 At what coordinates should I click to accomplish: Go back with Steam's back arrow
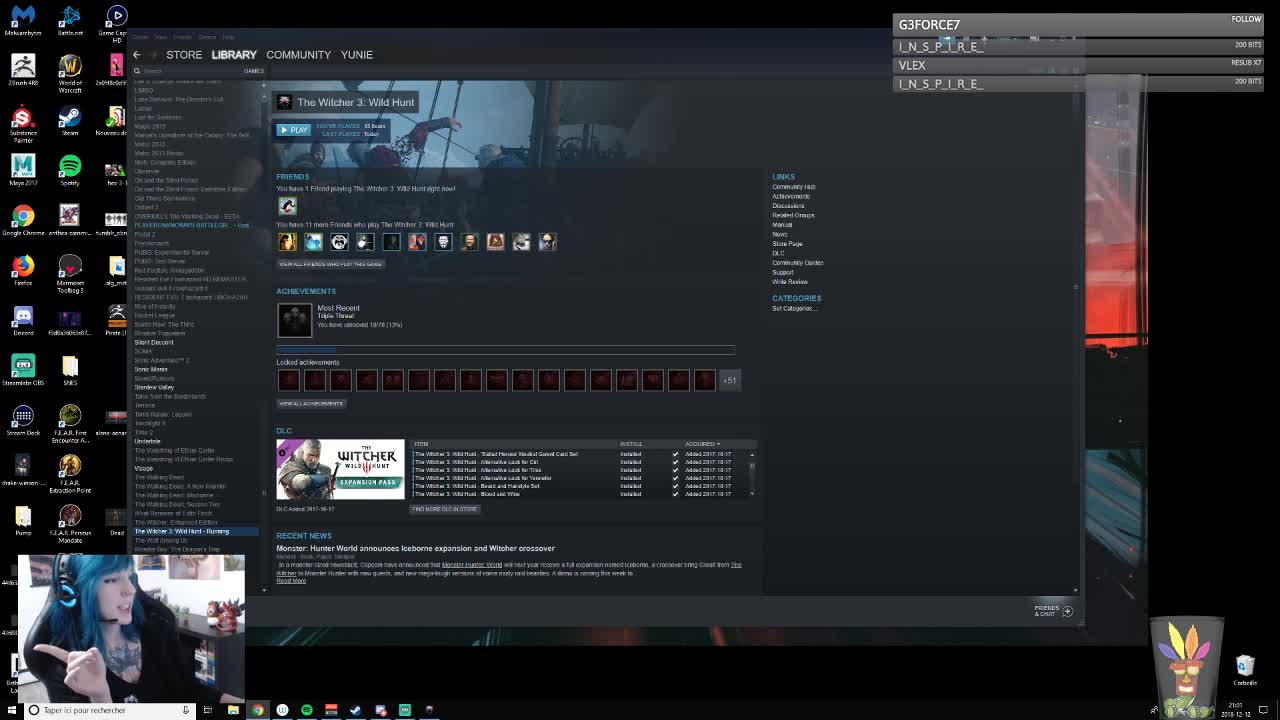tap(137, 55)
